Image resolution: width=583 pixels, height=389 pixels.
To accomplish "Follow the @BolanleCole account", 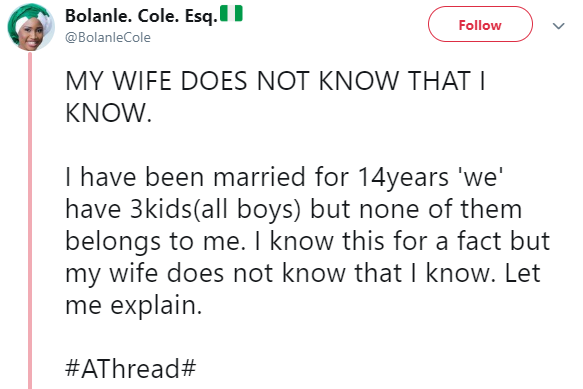I will click(x=480, y=24).
